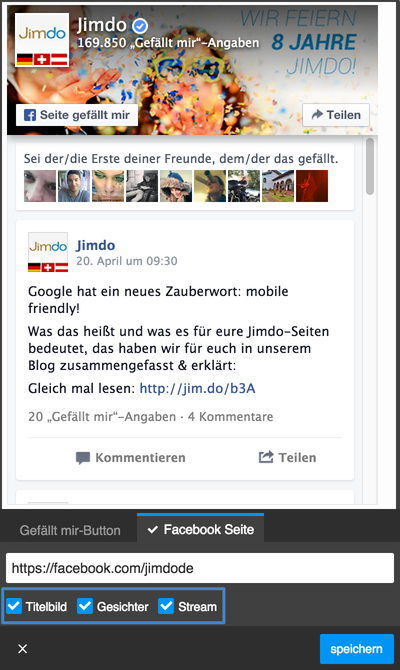Click the red friend thumbnail at row end
The height and width of the screenshot is (670, 400).
pos(312,186)
